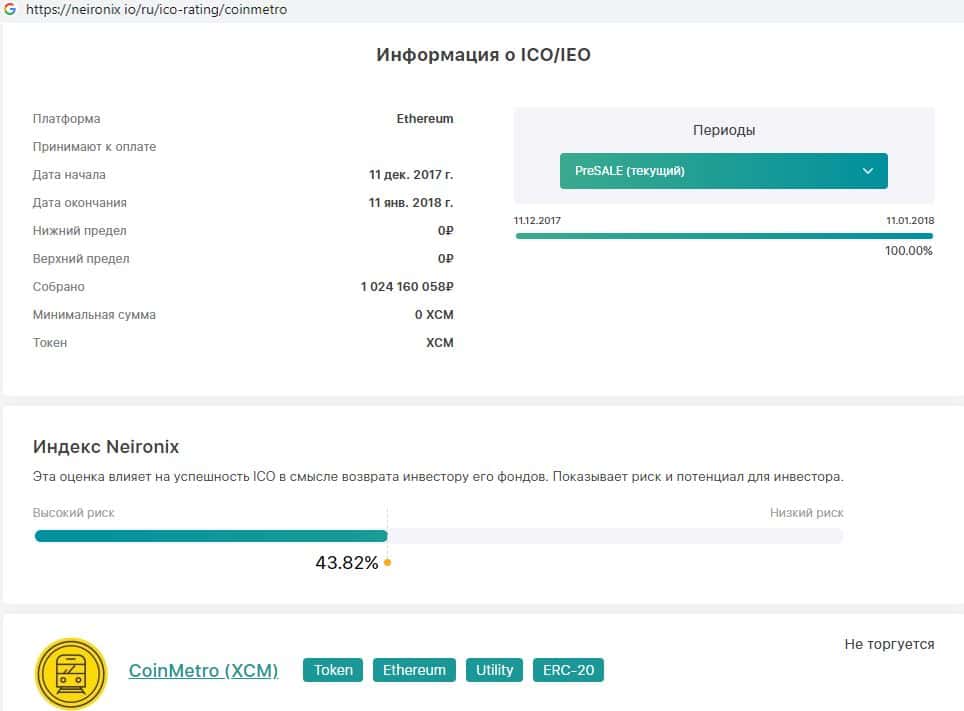
Task: Click the 0₽ value for Верхний предел
Action: coord(446,259)
